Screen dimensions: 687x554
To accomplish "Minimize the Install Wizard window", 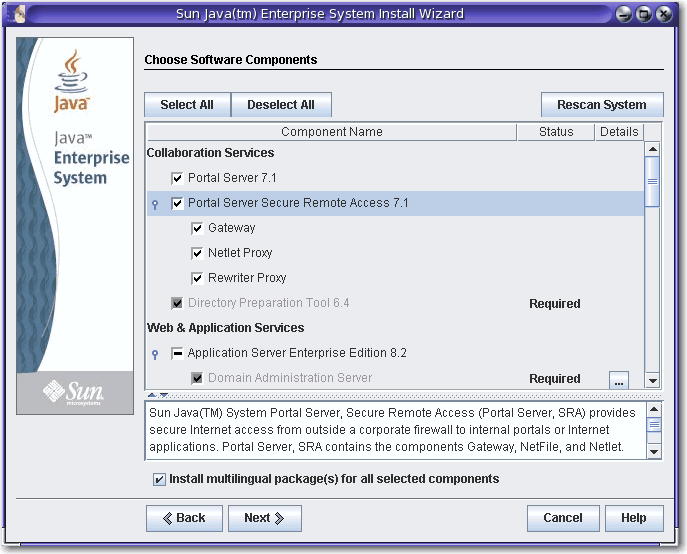I will [x=624, y=14].
